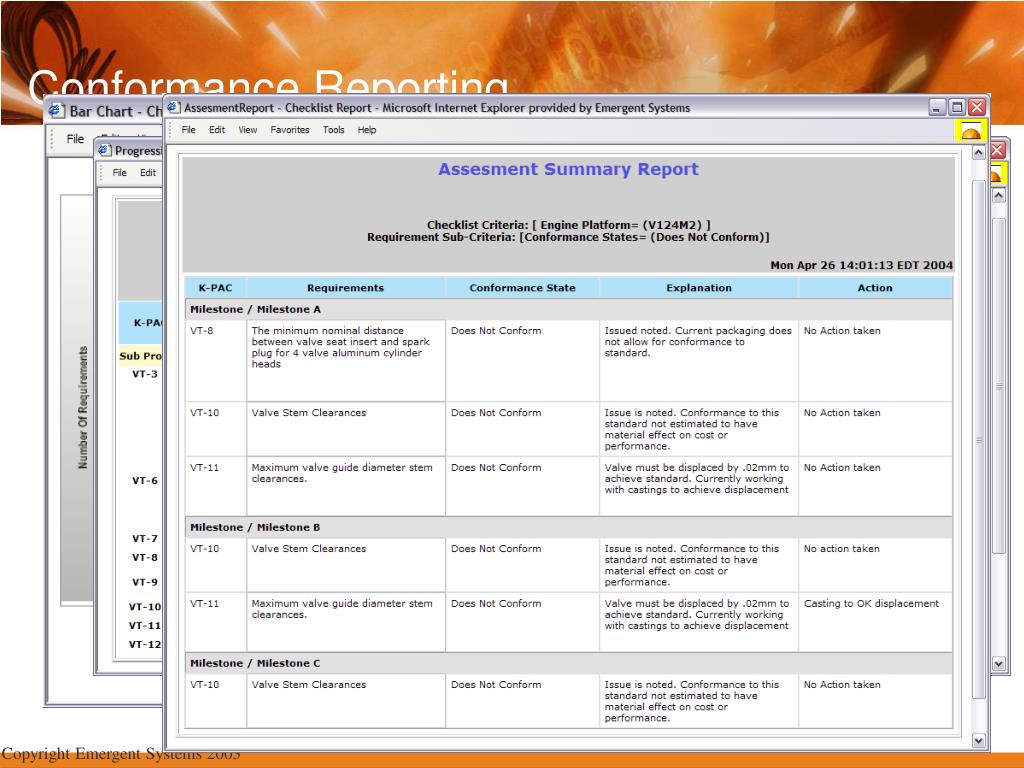Close the AssesmentReport window

click(x=977, y=108)
